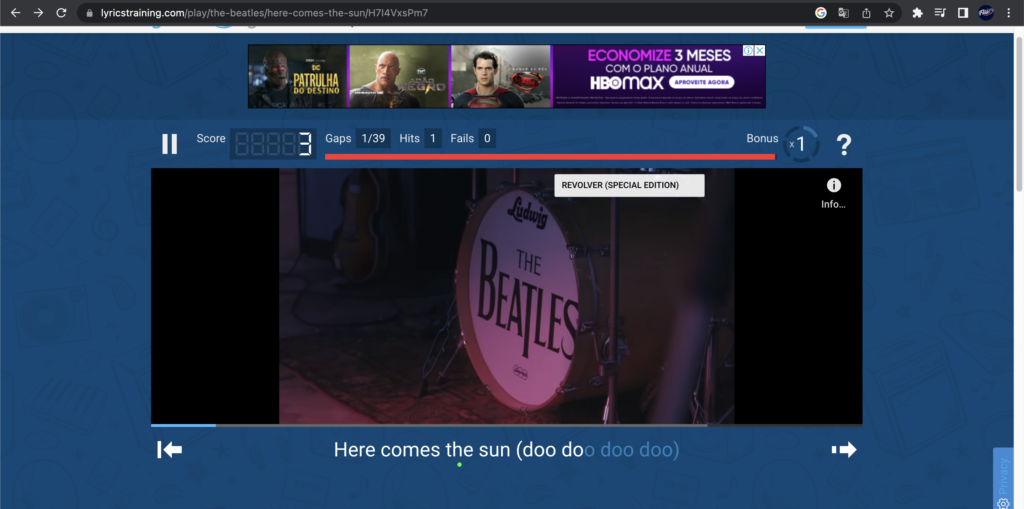Click the Revolver (Special Edition) card
The image size is (1024, 509).
pos(629,186)
